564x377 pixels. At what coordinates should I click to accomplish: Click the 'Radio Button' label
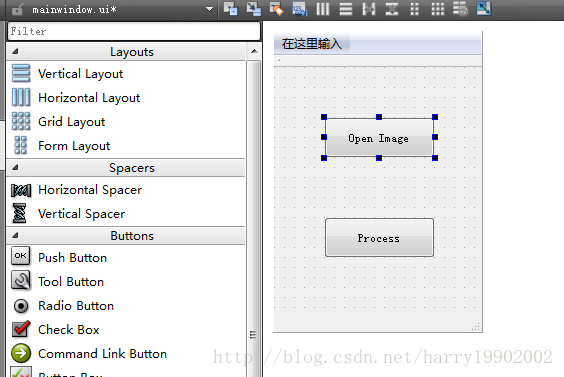point(76,306)
